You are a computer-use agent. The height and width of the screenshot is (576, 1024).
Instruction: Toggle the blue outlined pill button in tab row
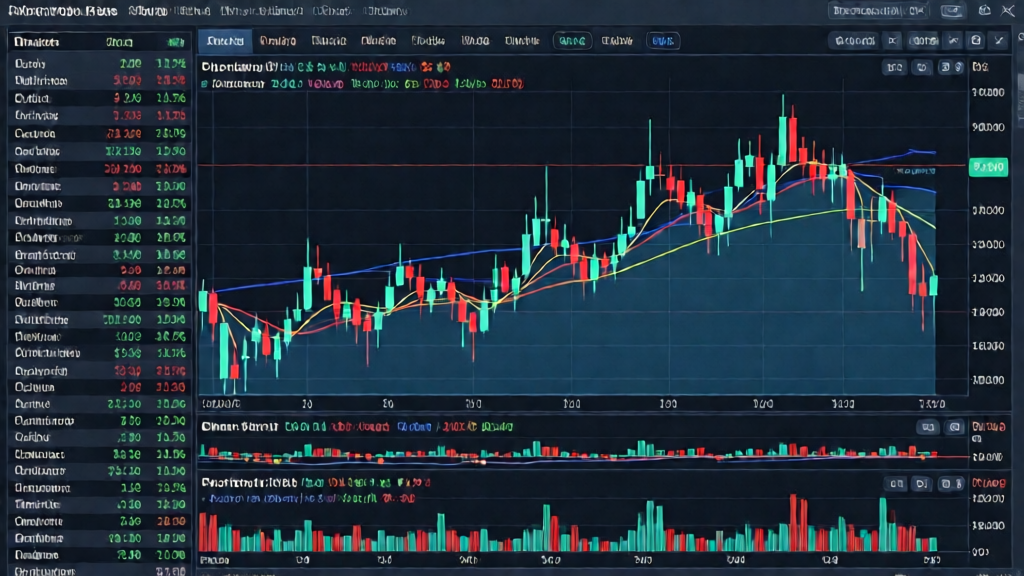[662, 40]
